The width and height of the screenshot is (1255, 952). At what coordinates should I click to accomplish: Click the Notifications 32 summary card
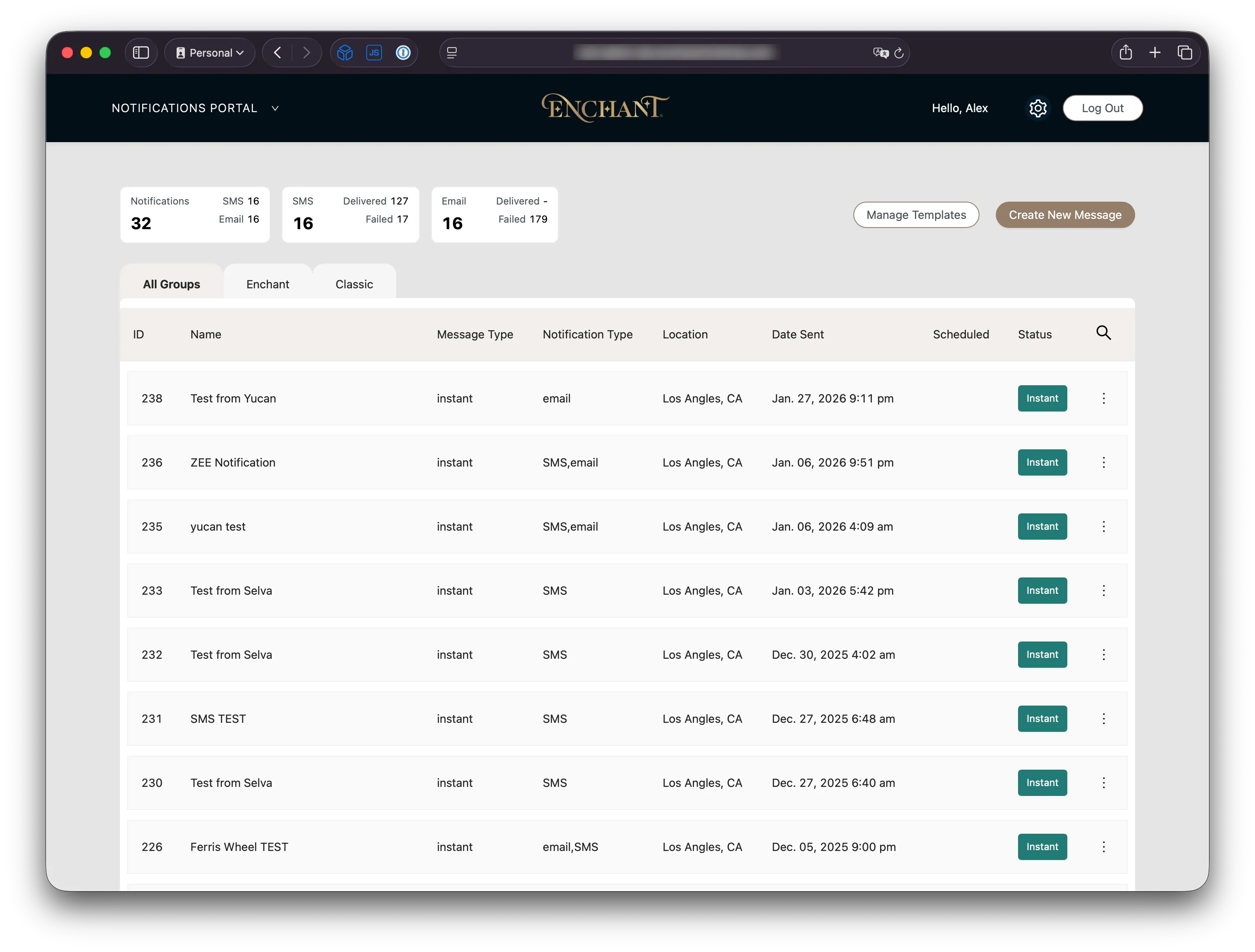click(195, 215)
